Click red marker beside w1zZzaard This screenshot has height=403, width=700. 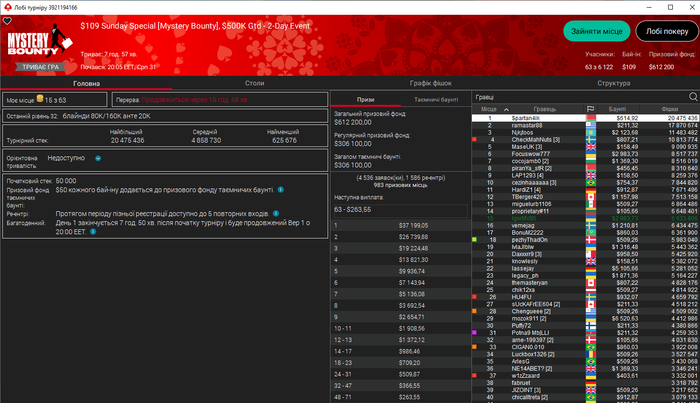474,375
